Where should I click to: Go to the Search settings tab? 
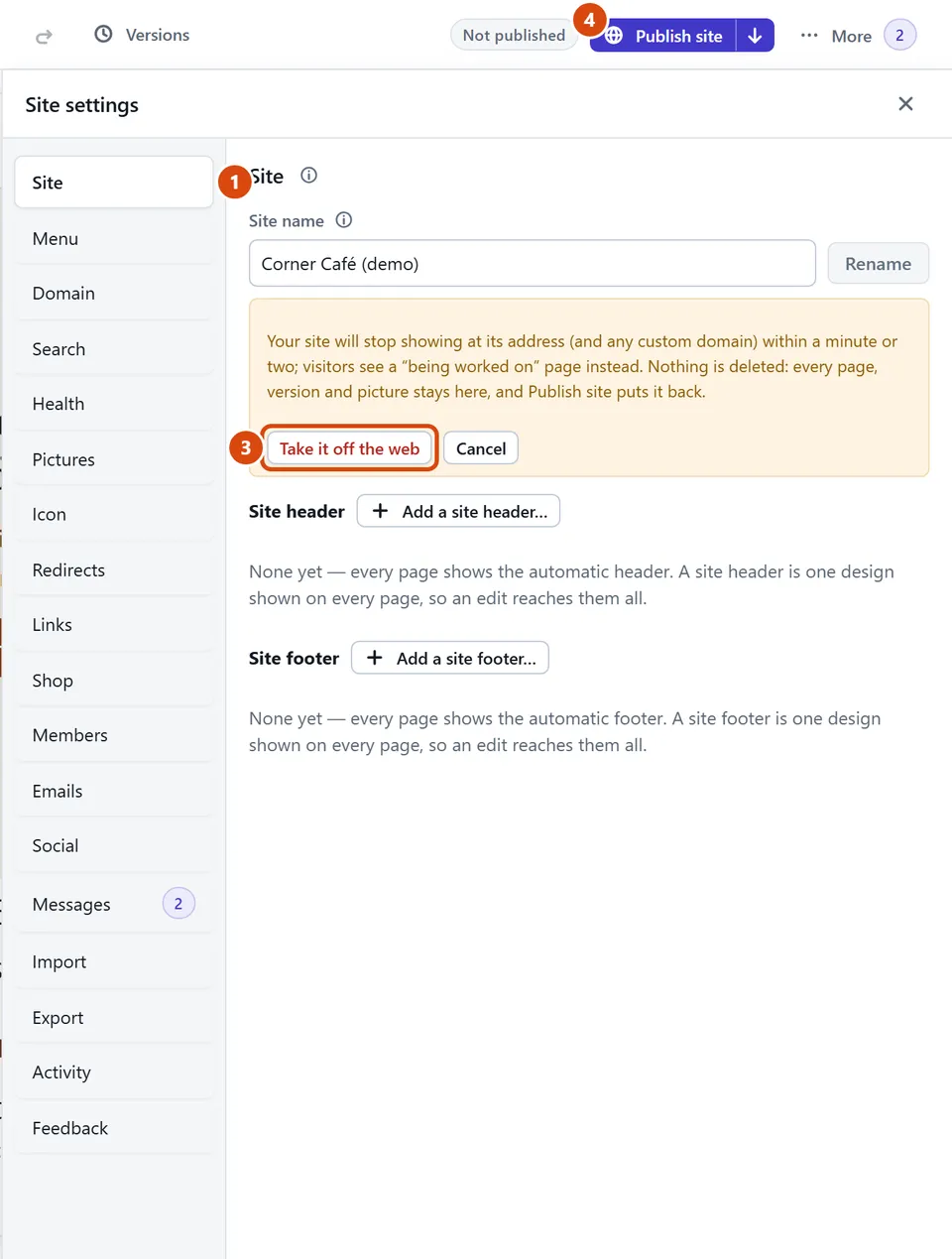[114, 349]
